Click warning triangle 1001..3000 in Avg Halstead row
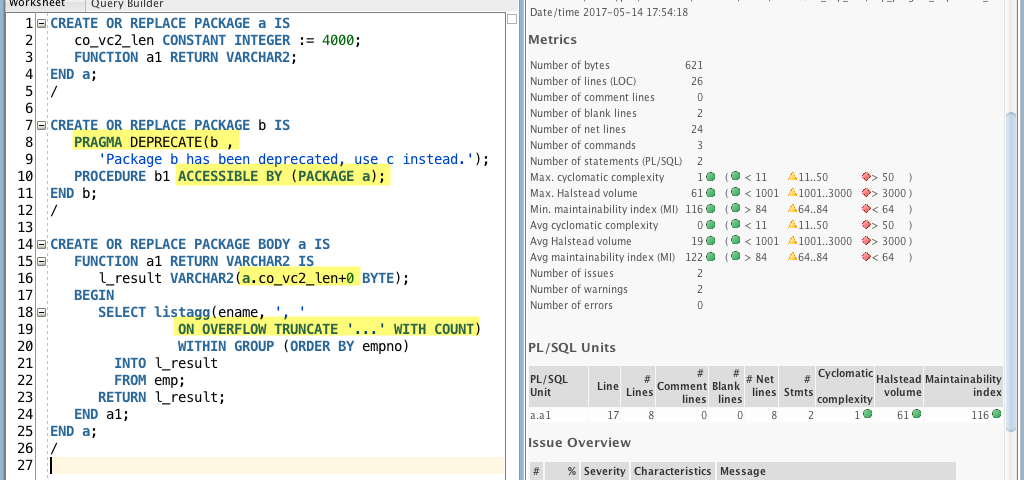 click(x=793, y=240)
